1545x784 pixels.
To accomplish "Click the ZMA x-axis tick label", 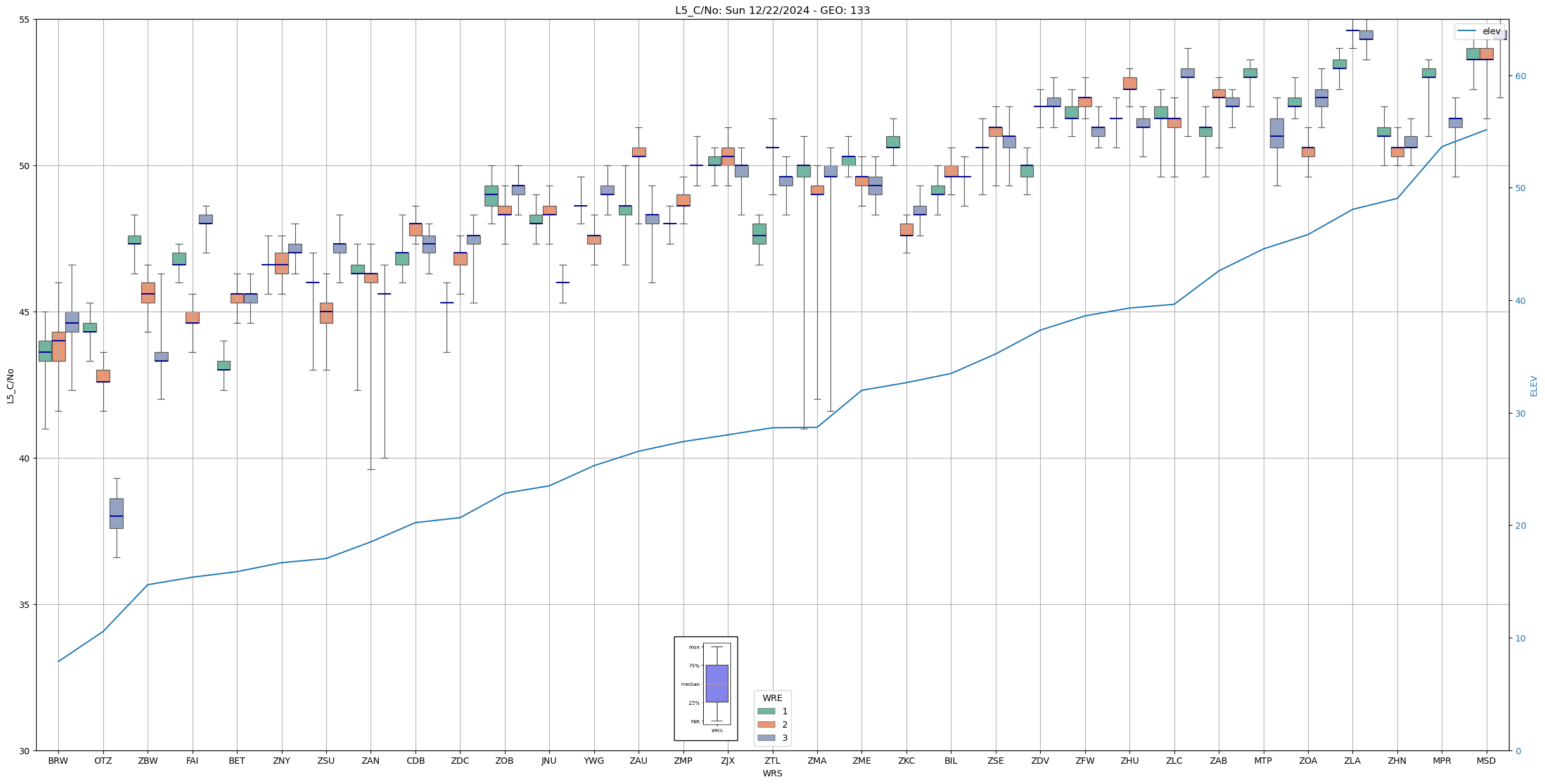I will (x=817, y=761).
